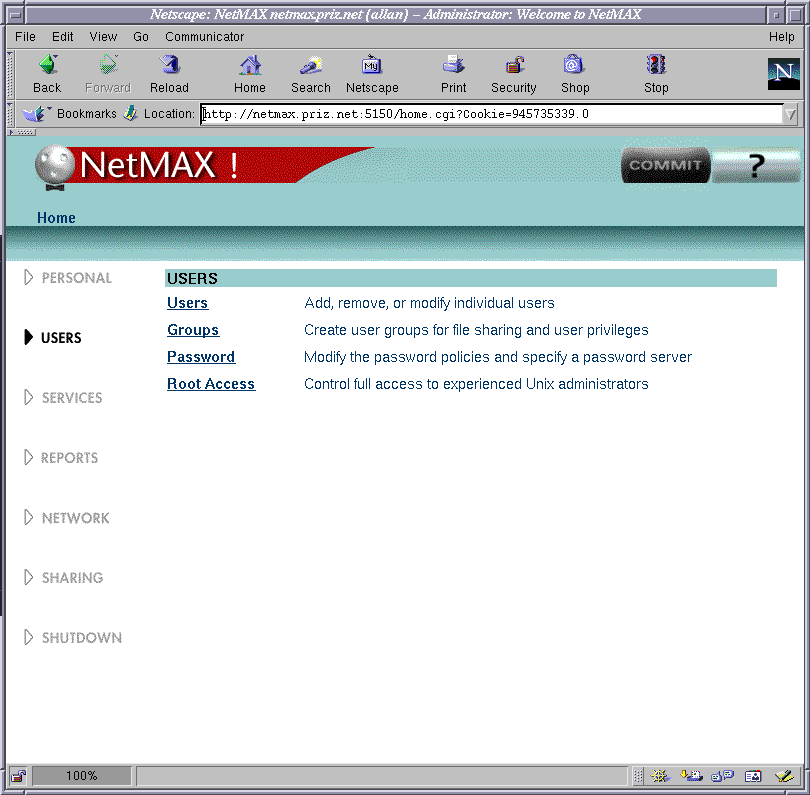The width and height of the screenshot is (810, 795).
Task: Click the Shop toolbar icon
Action: tap(574, 74)
